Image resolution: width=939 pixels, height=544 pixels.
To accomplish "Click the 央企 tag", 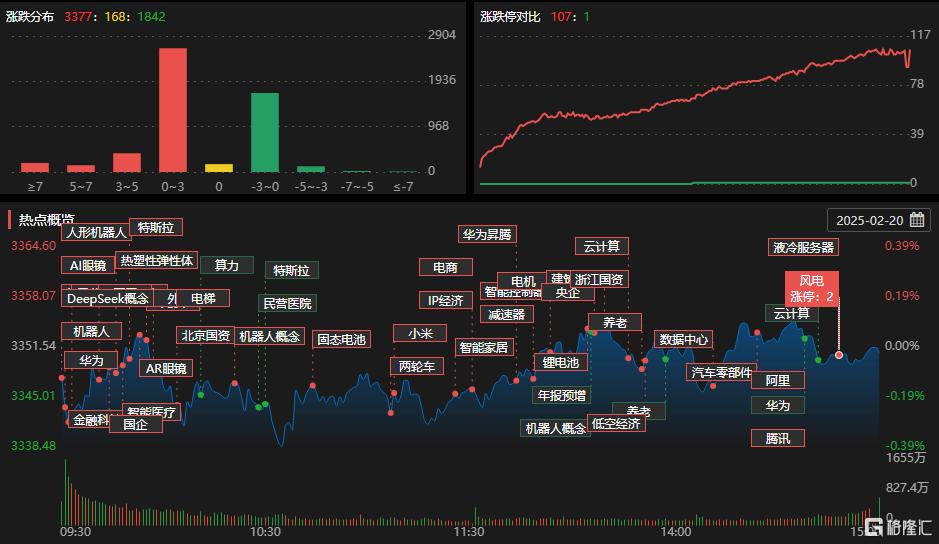I will (567, 292).
